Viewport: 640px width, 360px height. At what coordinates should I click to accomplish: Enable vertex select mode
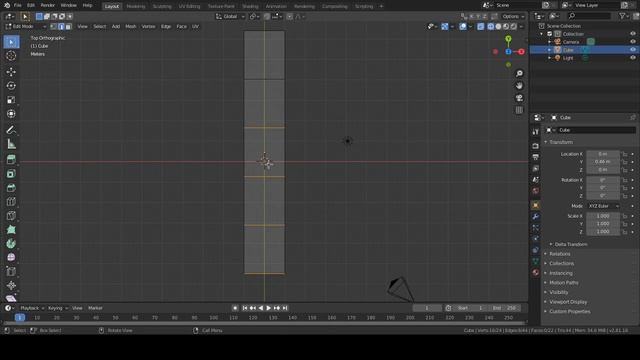pos(53,27)
